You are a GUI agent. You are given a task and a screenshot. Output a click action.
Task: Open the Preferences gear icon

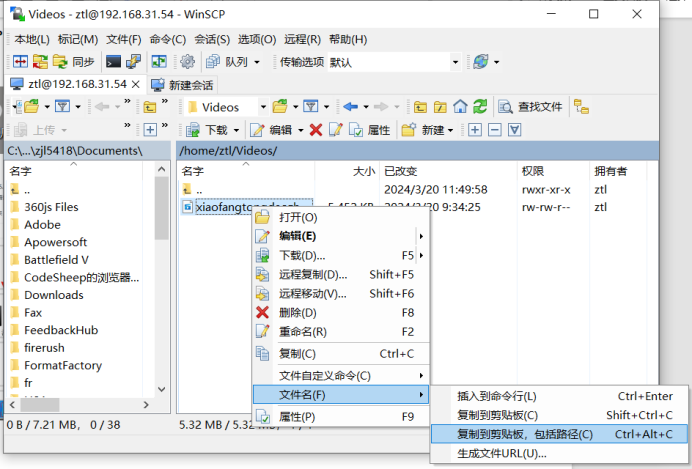(x=188, y=62)
